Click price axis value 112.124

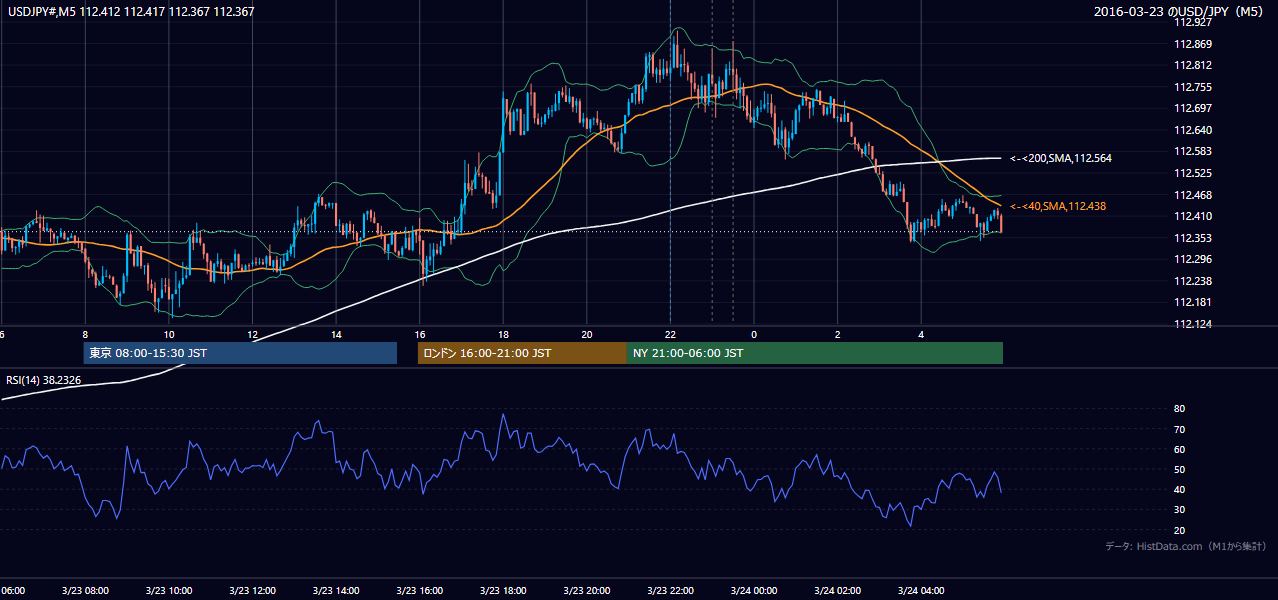1192,324
